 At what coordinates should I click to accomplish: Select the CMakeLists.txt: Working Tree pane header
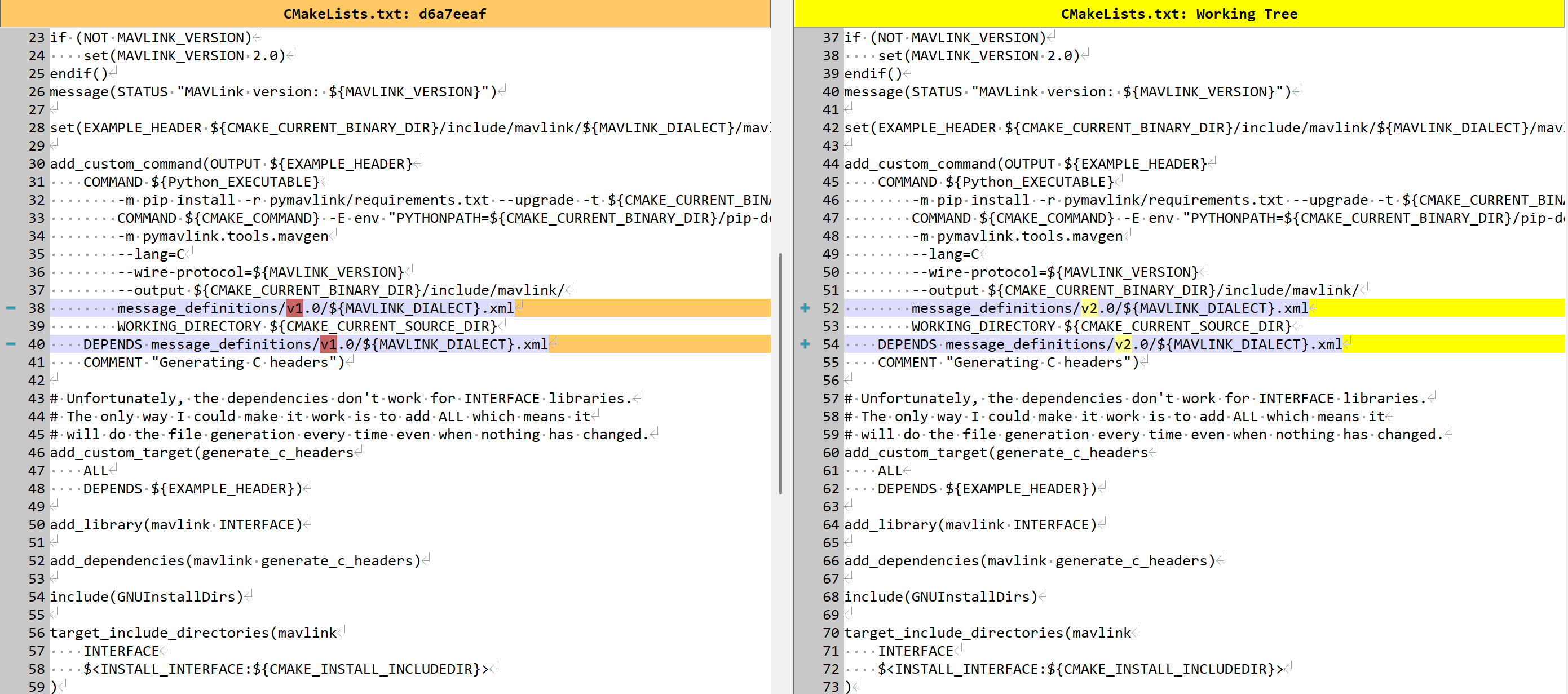coord(1178,14)
